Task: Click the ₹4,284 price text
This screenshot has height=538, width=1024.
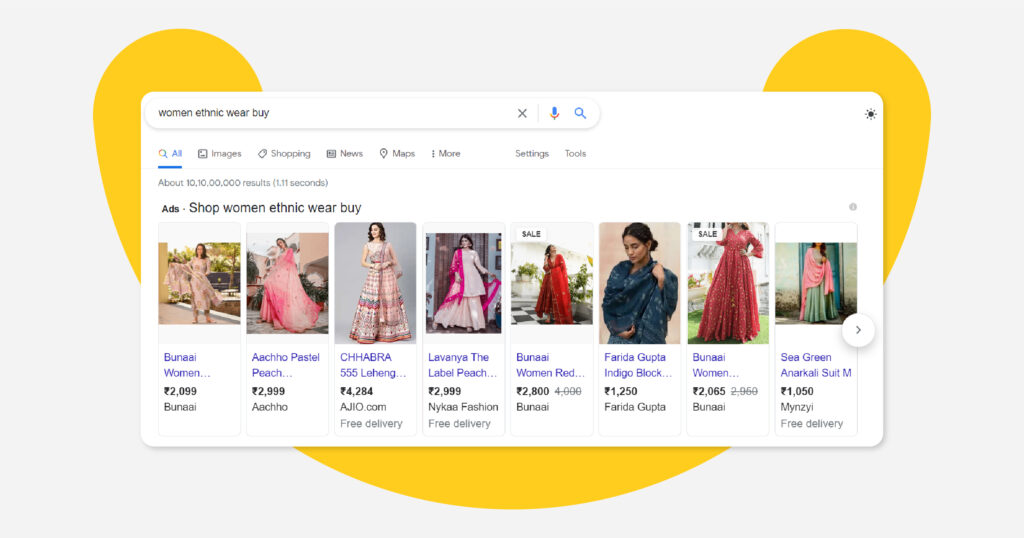Action: tap(357, 391)
